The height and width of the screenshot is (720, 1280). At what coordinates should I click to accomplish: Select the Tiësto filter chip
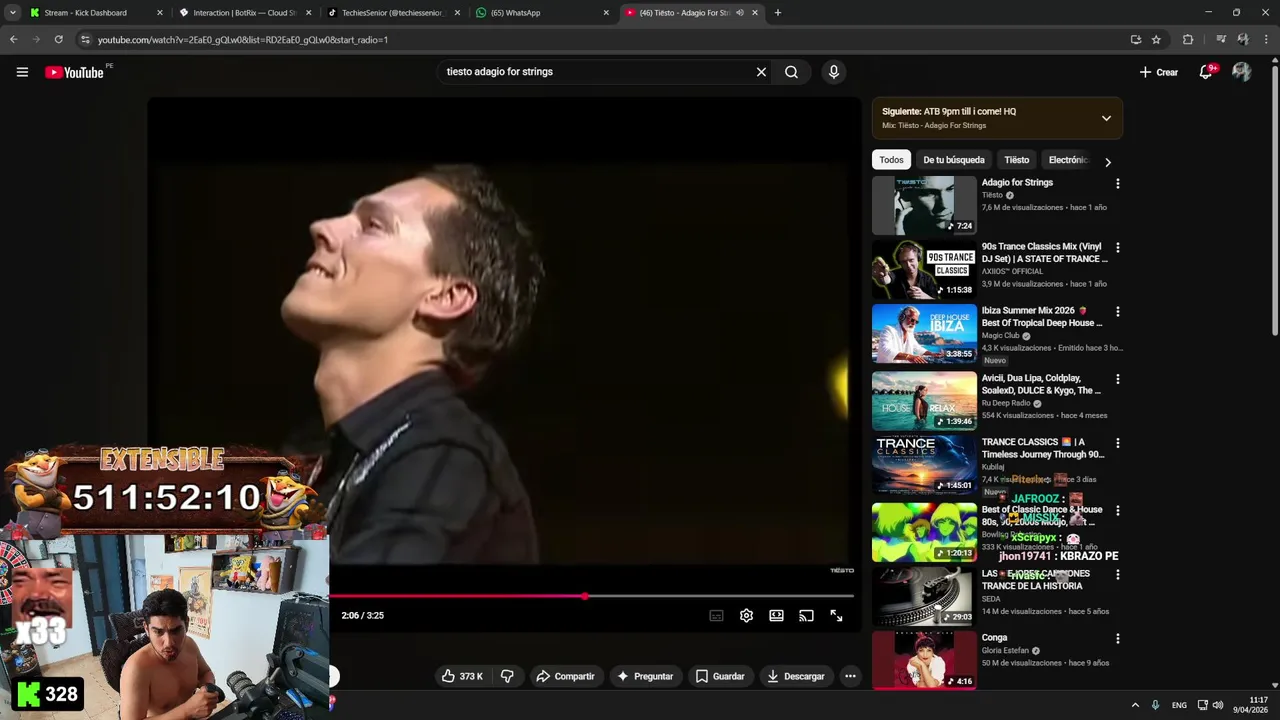point(1017,160)
